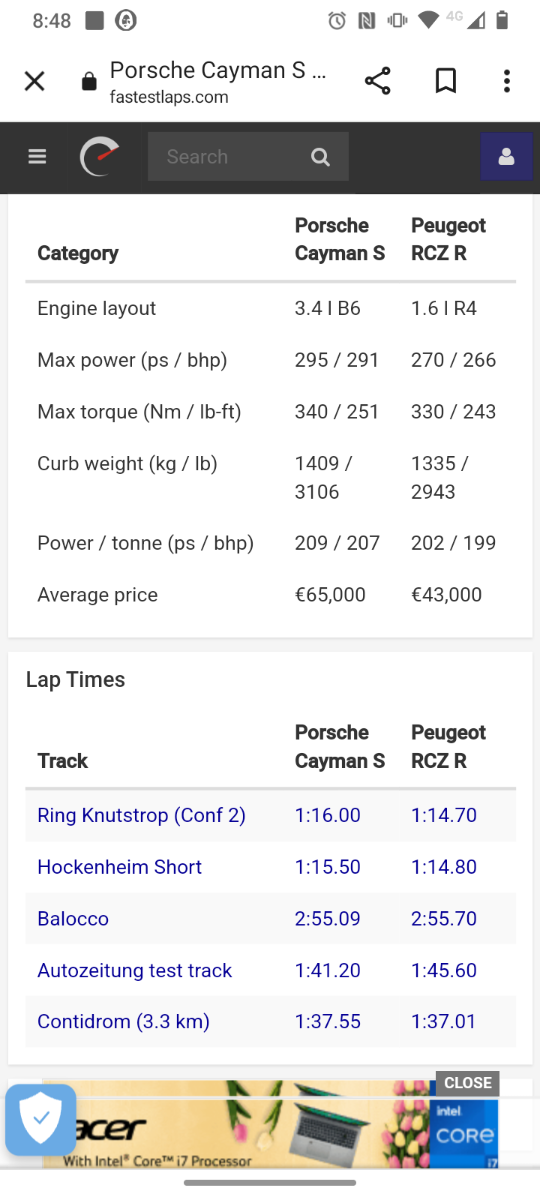Open the hamburger navigation menu
The height and width of the screenshot is (1200, 540).
coord(38,157)
